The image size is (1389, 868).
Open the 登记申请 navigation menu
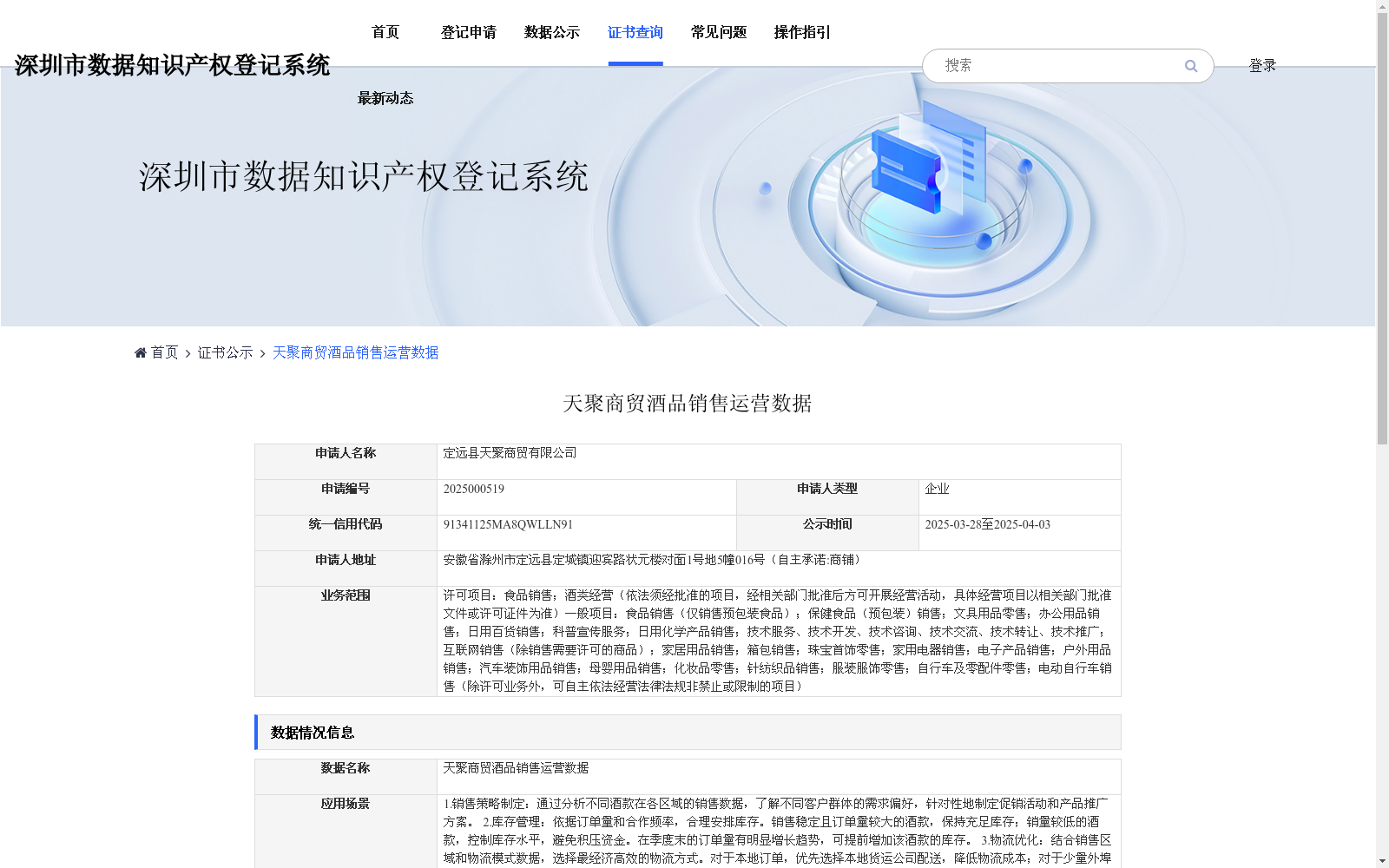468,32
